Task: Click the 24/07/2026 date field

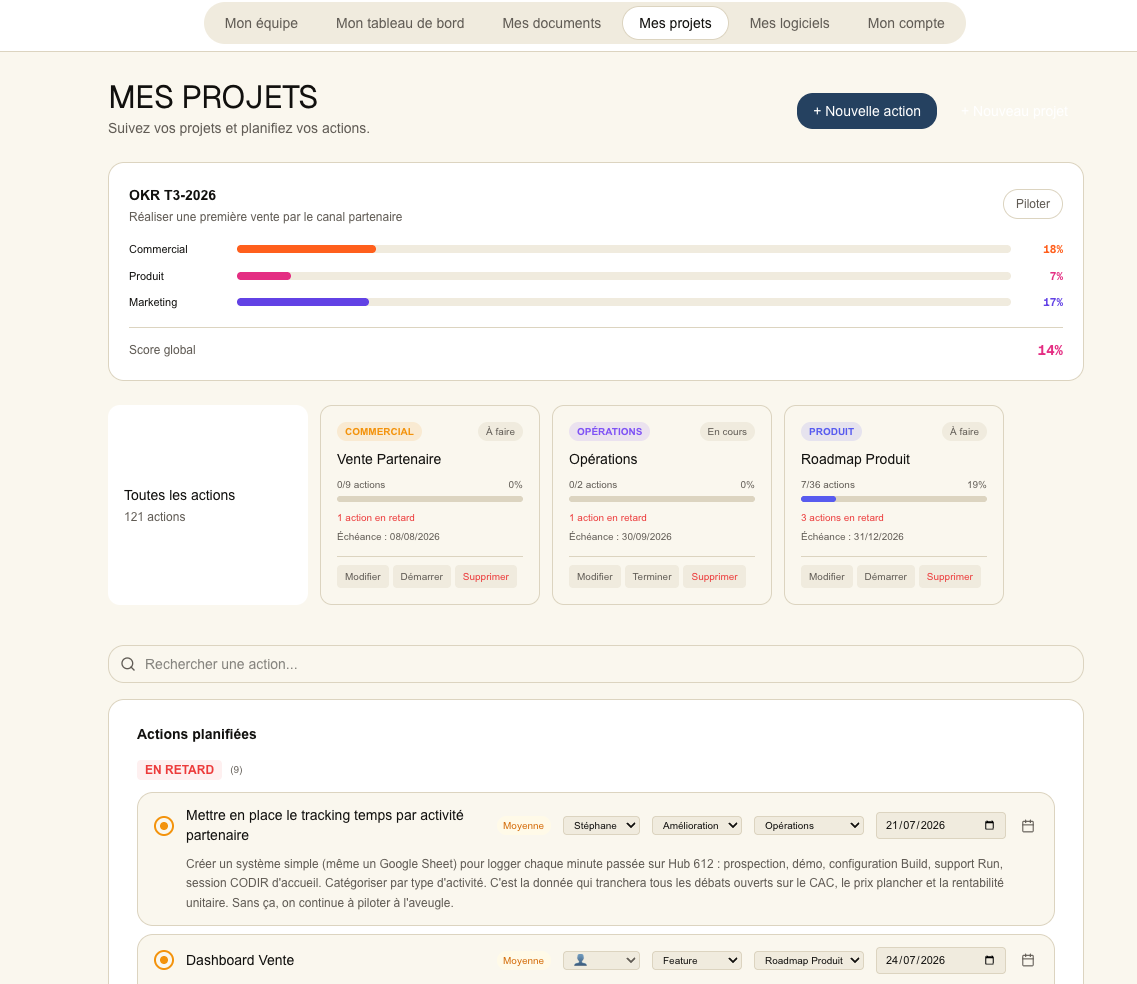Action: tap(940, 960)
